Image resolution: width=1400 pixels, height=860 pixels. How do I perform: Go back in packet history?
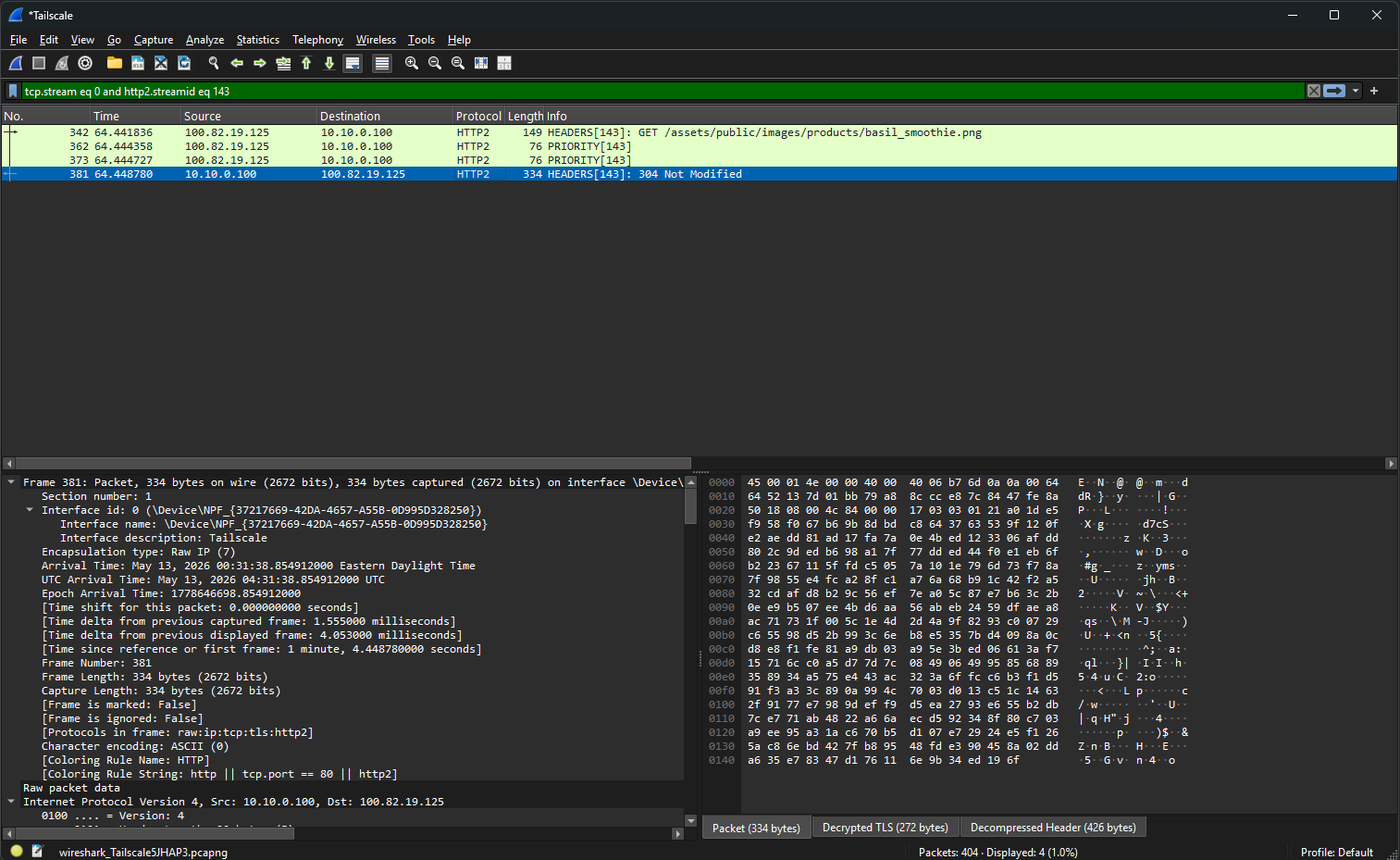237,63
